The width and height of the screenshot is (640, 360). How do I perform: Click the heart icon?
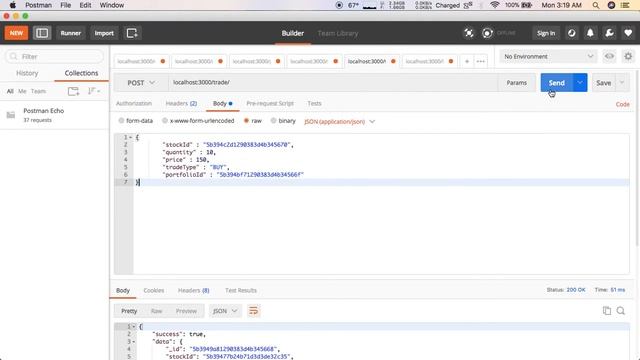pos(628,33)
